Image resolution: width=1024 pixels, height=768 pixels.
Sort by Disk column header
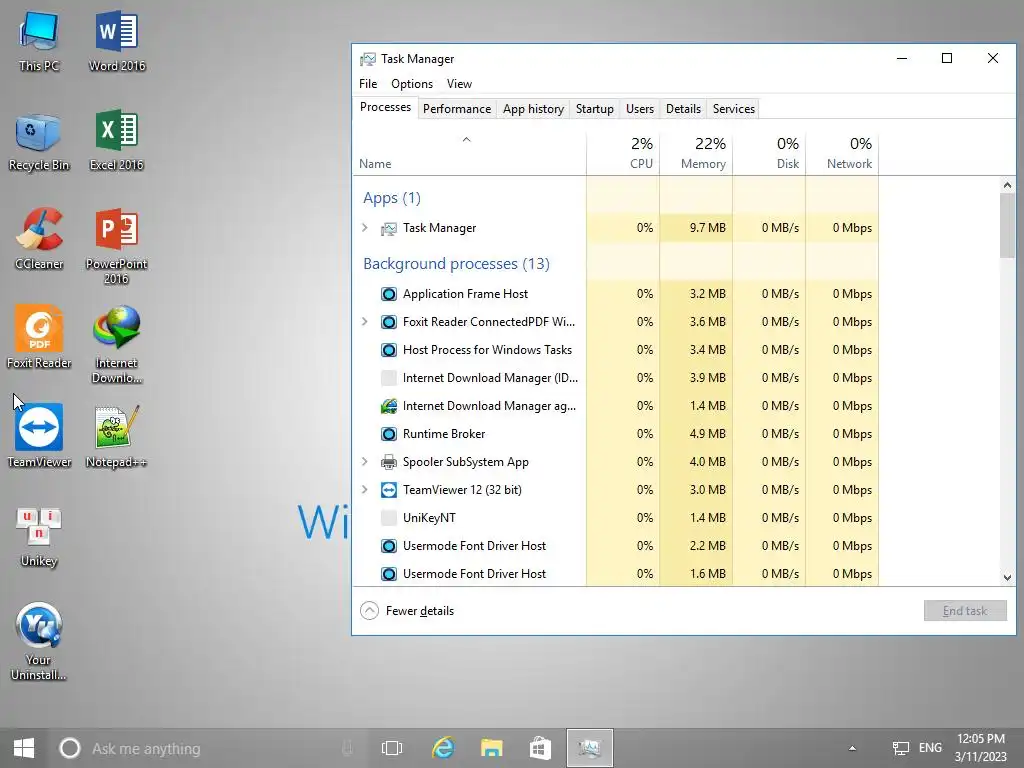769,154
